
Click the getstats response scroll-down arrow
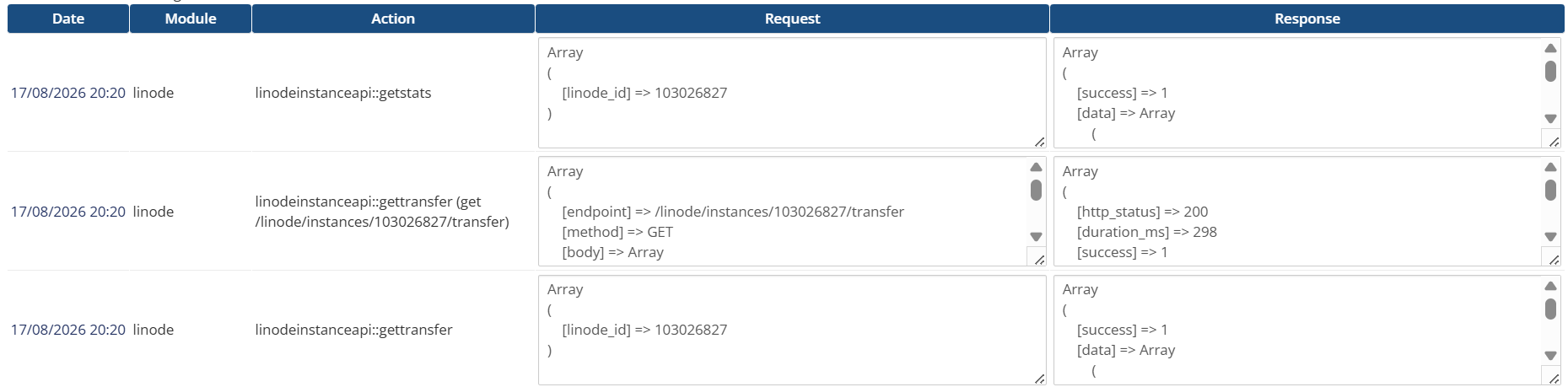tap(1550, 119)
